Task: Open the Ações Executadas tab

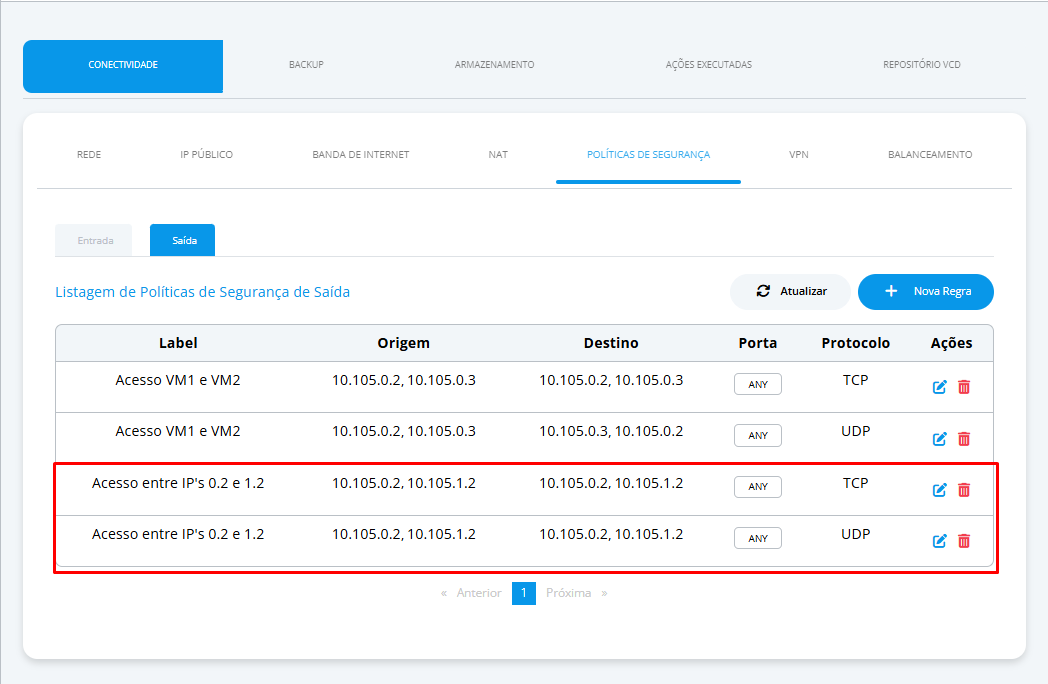Action: [708, 65]
